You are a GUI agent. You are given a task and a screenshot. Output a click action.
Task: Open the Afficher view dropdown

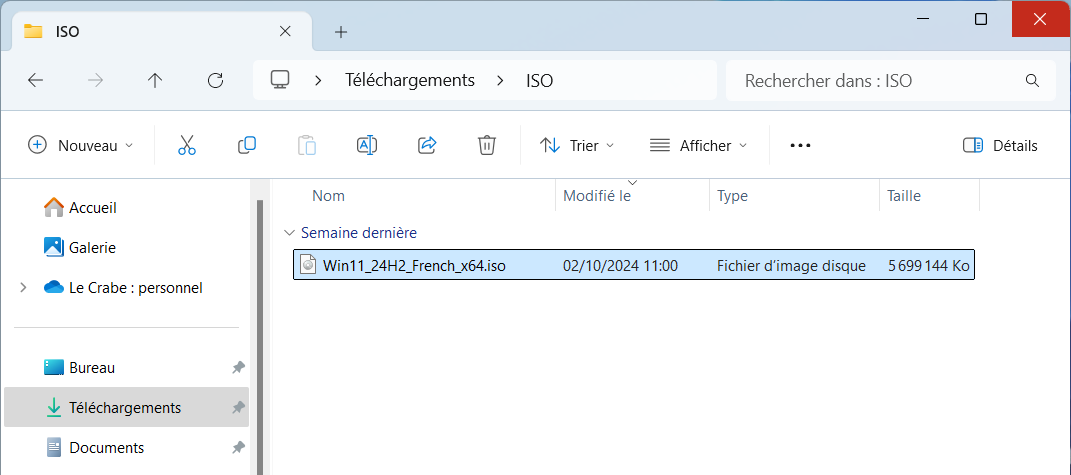click(698, 146)
